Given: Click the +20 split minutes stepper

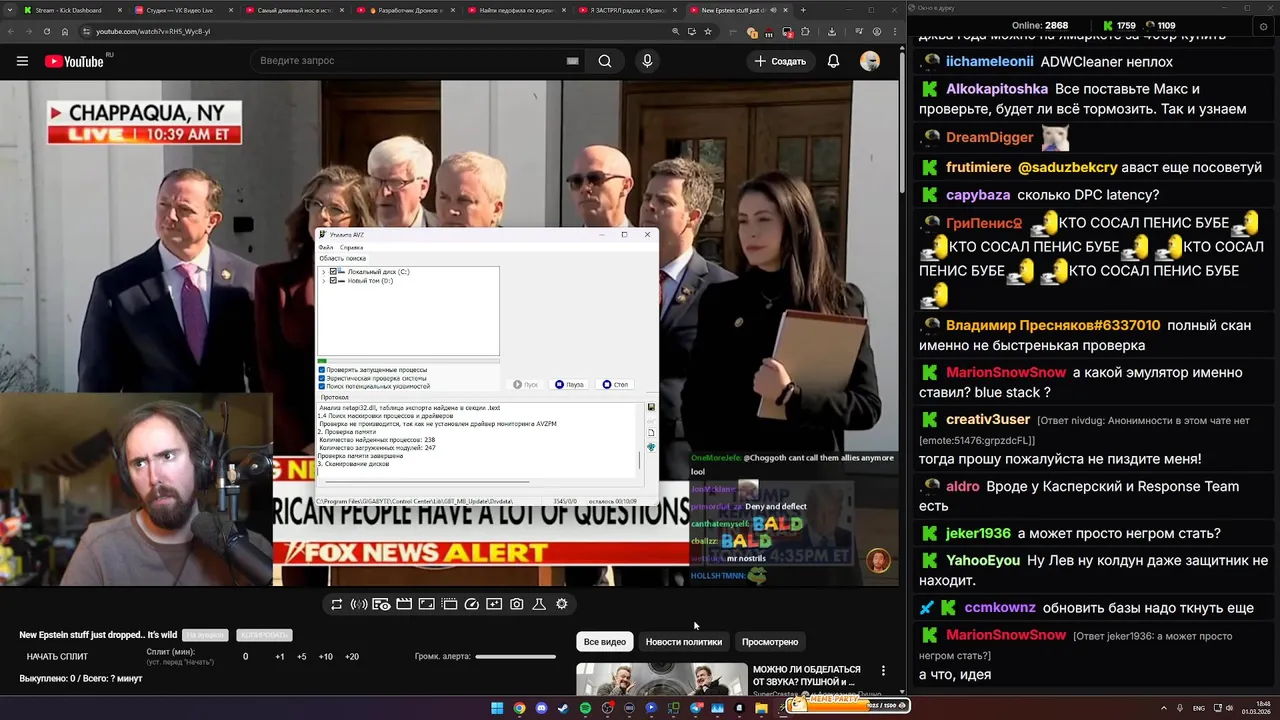Looking at the screenshot, I should [351, 657].
